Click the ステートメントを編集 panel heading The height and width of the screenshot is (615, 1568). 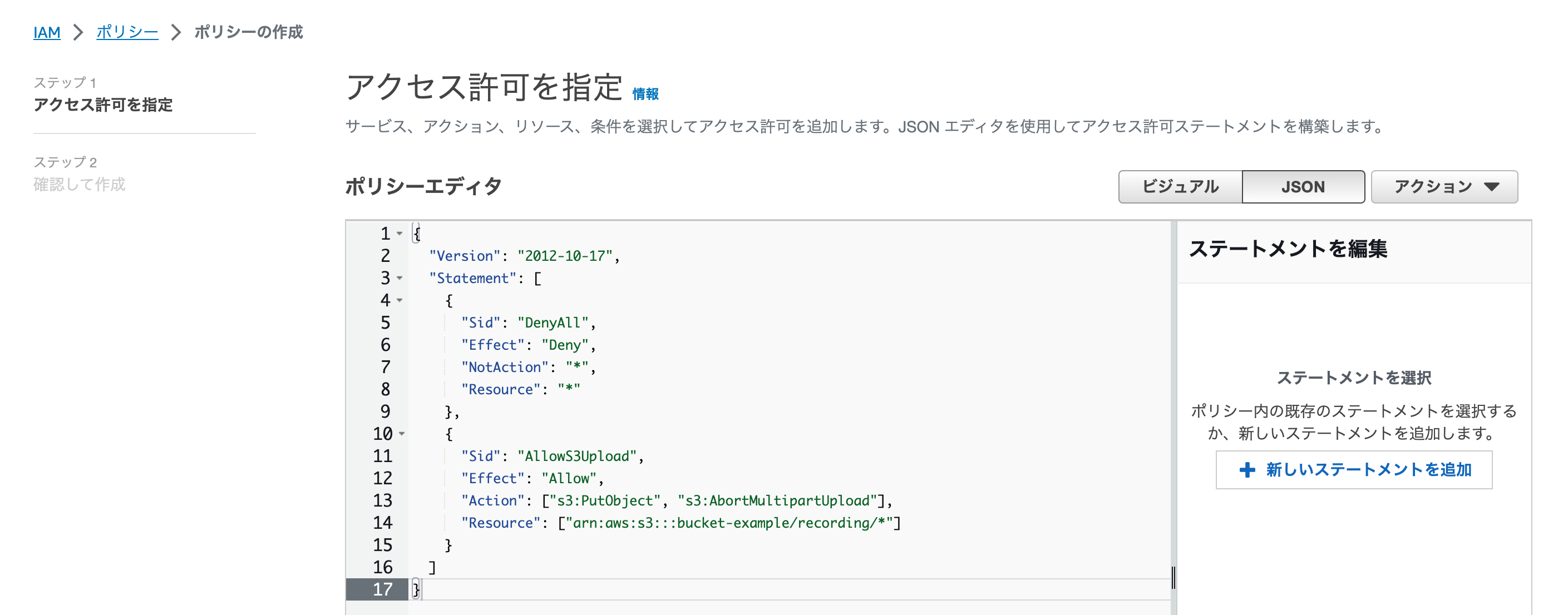pos(1288,250)
